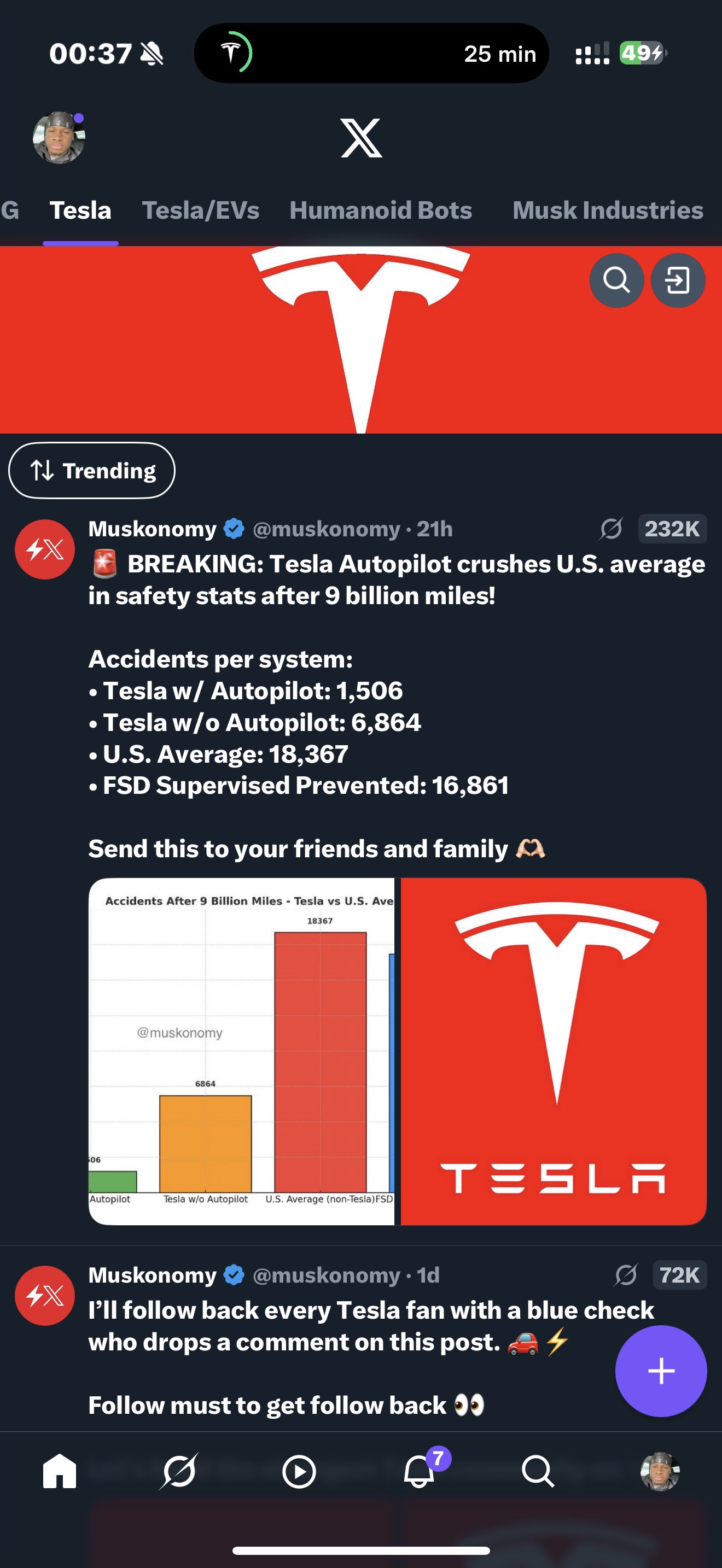Viewport: 722px width, 1568px height.
Task: Tap the bottom bar search icon
Action: pos(538,1472)
